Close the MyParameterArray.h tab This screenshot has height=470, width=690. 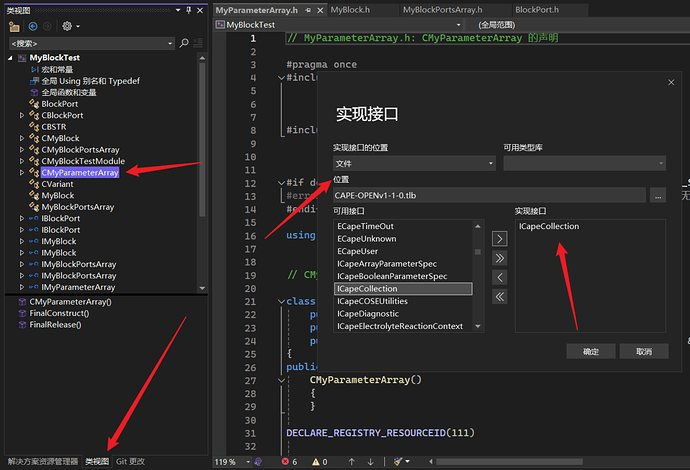click(x=320, y=10)
